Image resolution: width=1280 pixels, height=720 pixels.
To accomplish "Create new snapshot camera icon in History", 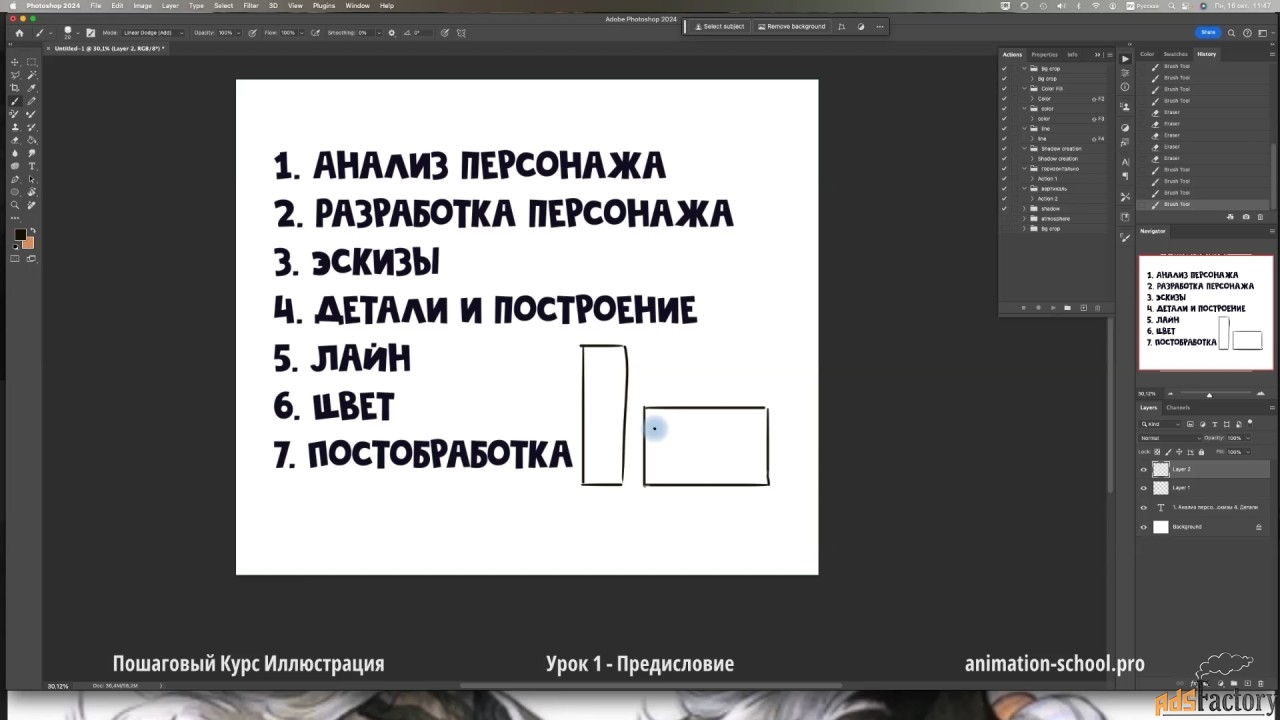I will (x=1246, y=217).
